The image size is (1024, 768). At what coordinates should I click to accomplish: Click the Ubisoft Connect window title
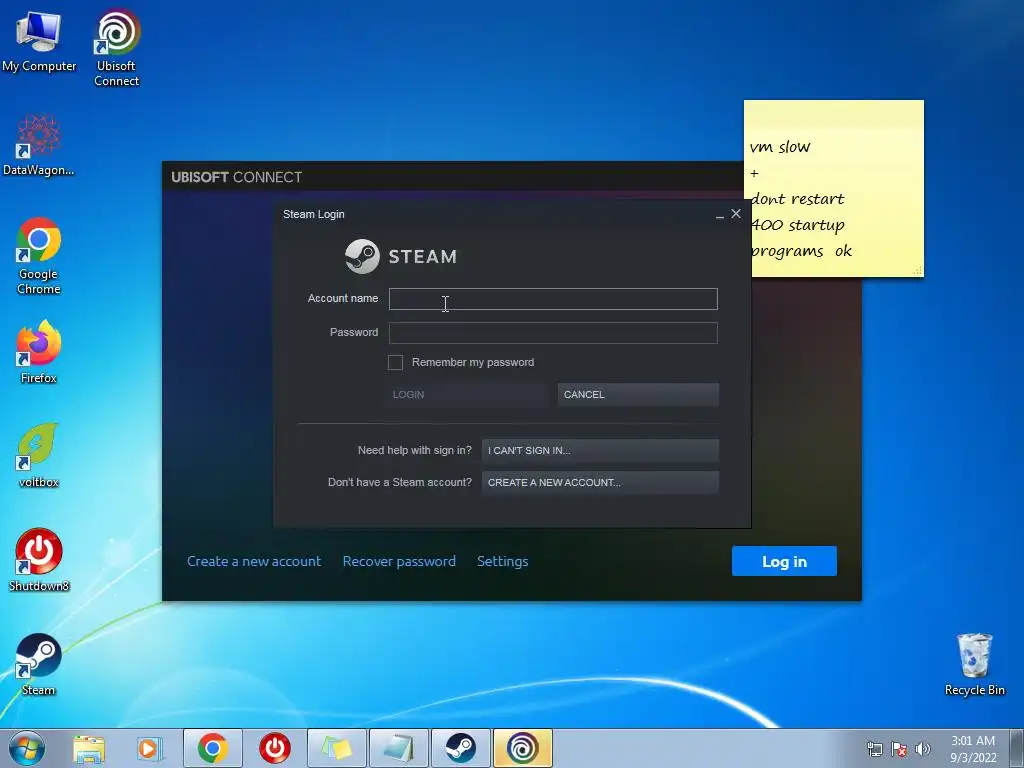(x=236, y=177)
